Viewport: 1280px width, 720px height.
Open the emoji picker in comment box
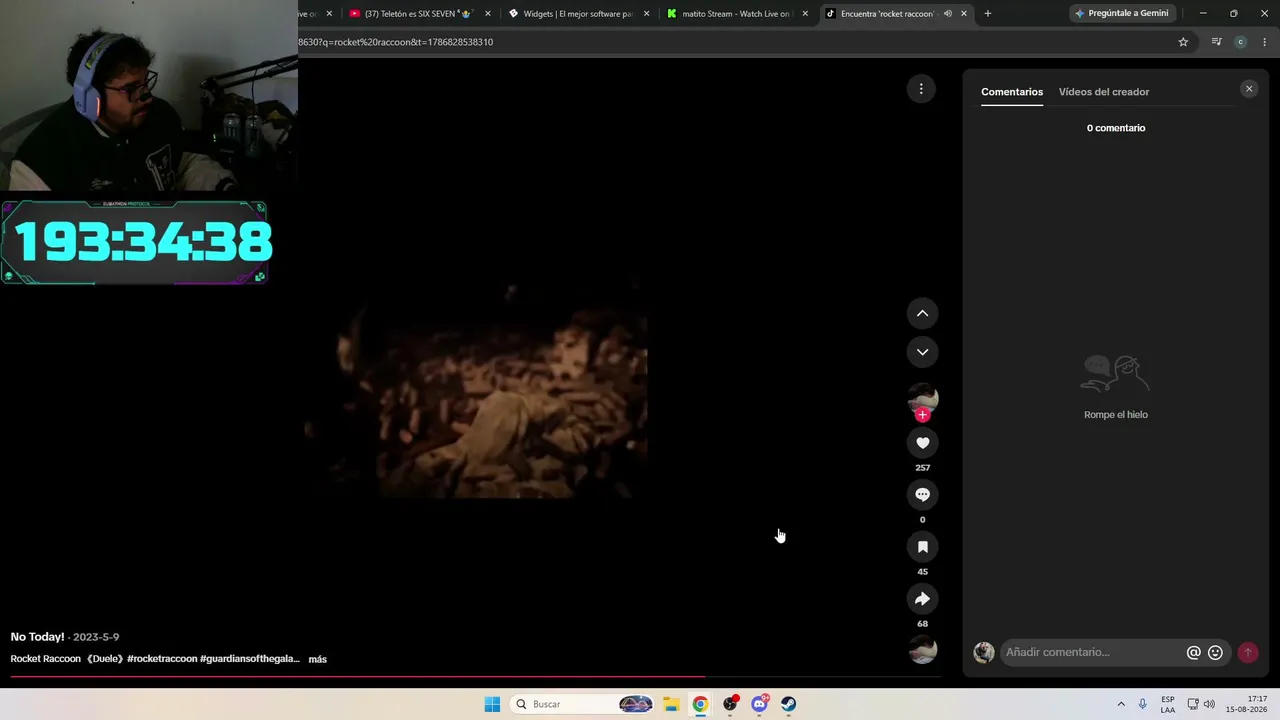pos(1215,652)
